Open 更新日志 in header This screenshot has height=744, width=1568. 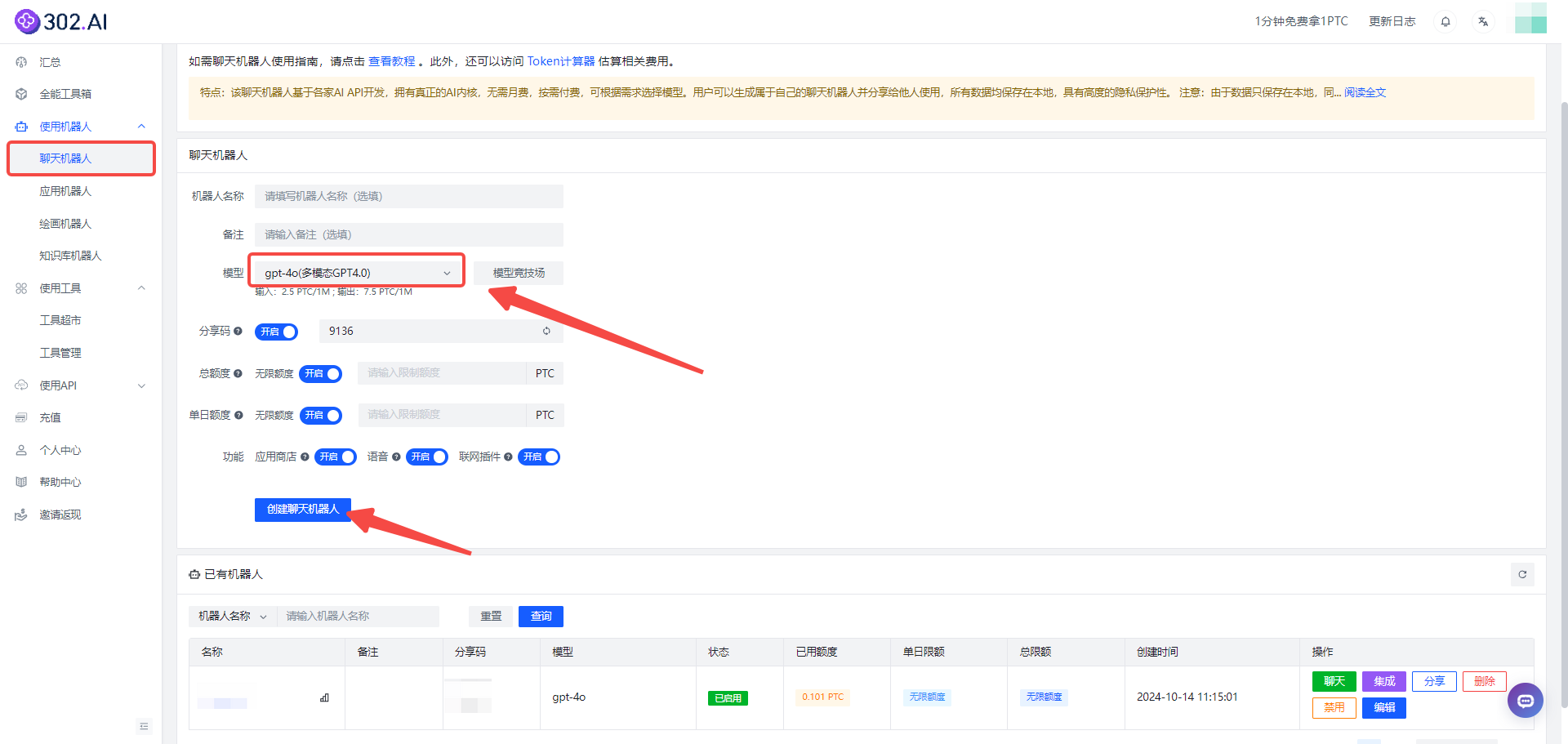coord(1392,21)
